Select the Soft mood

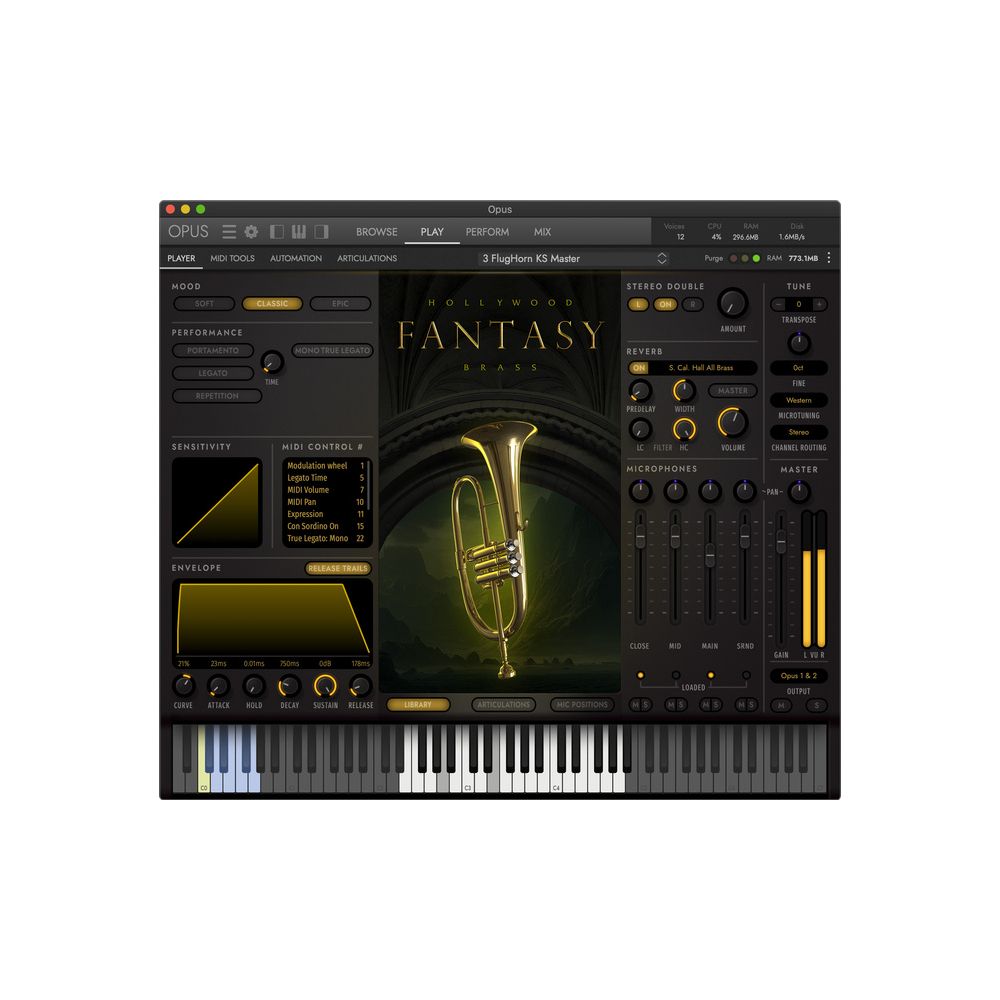(204, 304)
